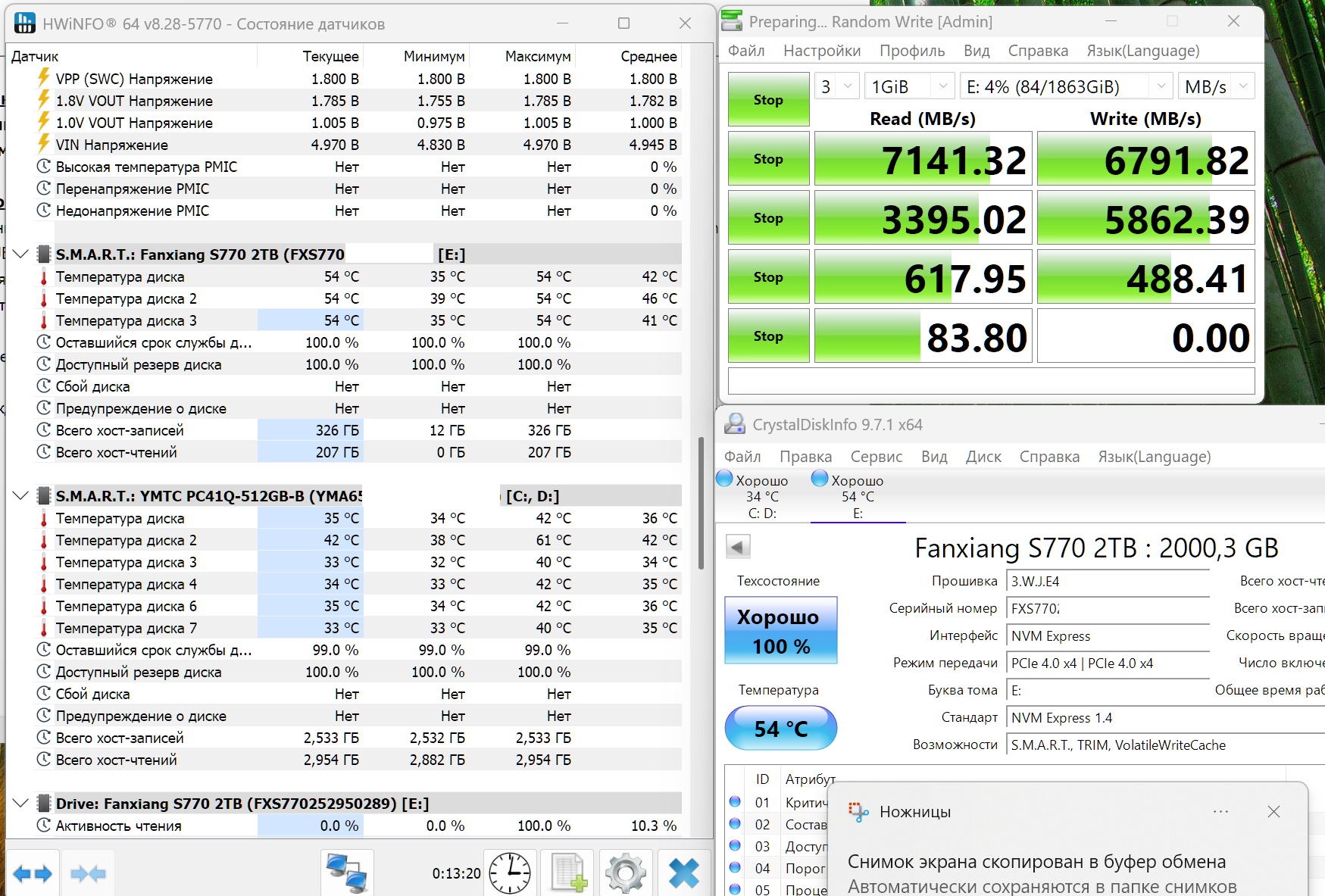Start logging with the sheet plus icon
1325x896 pixels.
coord(568,873)
